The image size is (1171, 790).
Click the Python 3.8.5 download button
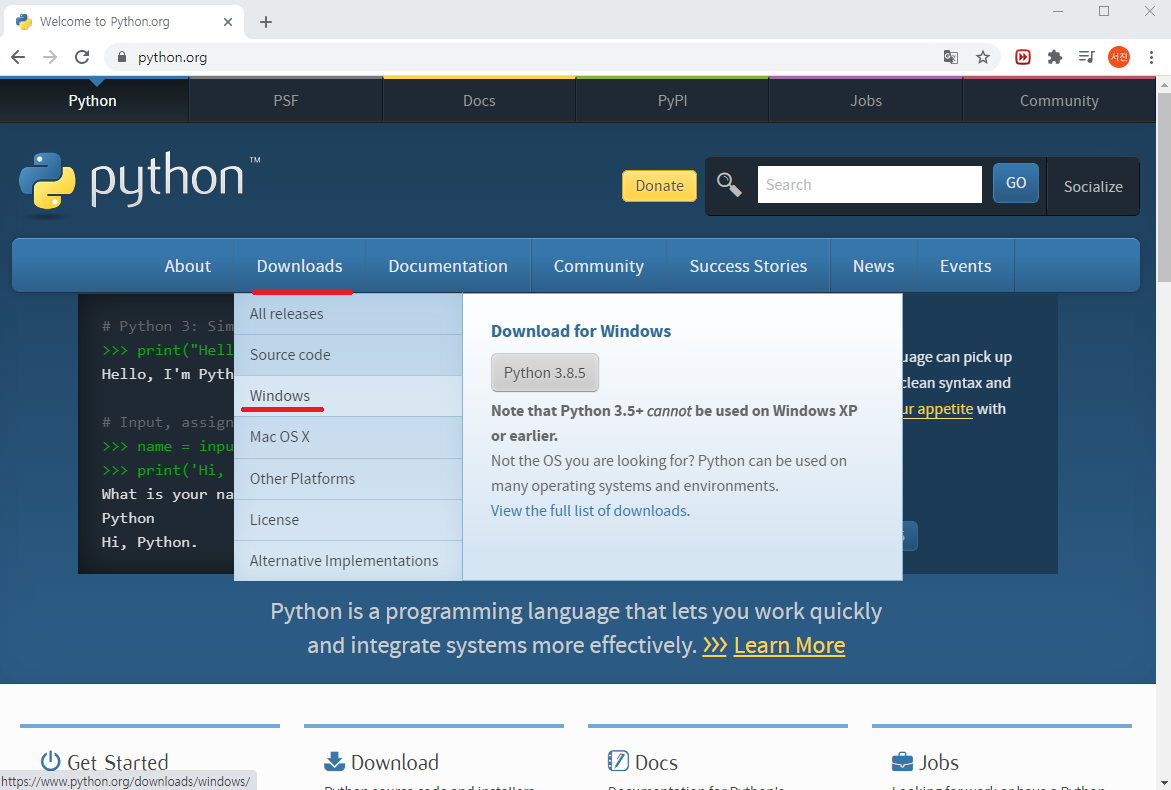[x=544, y=373]
